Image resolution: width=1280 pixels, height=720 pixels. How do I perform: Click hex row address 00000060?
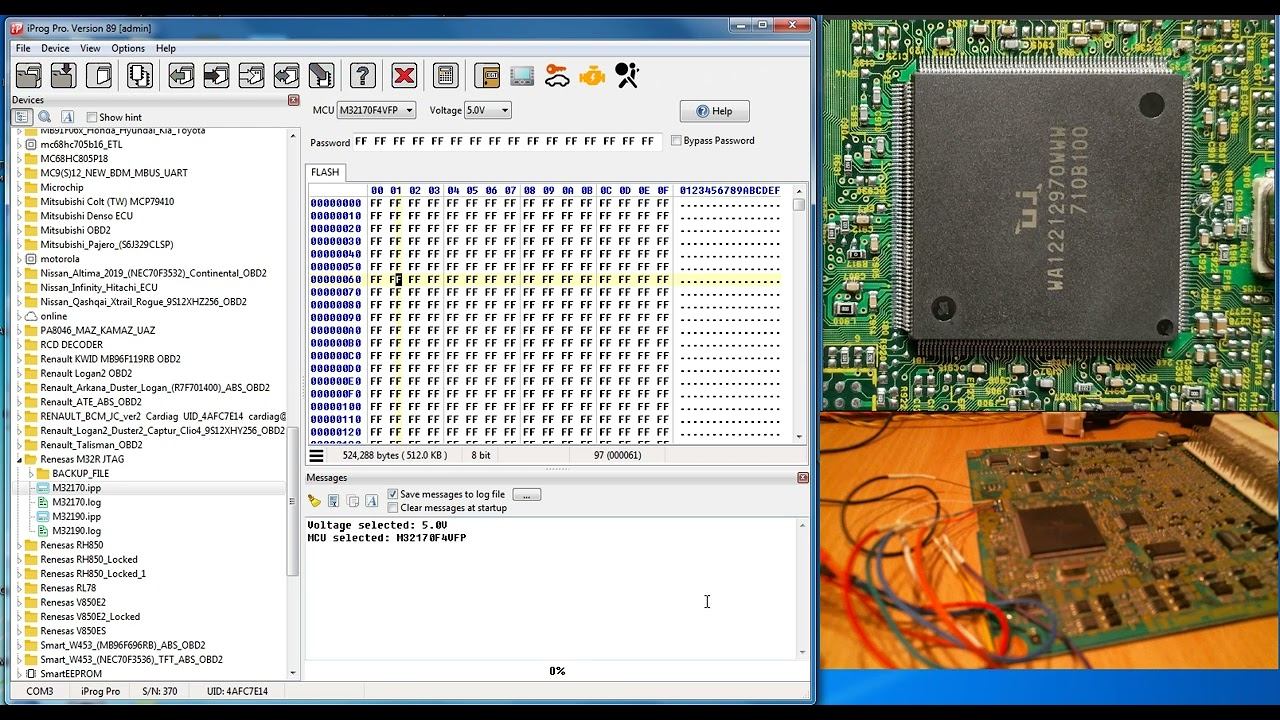tap(336, 280)
